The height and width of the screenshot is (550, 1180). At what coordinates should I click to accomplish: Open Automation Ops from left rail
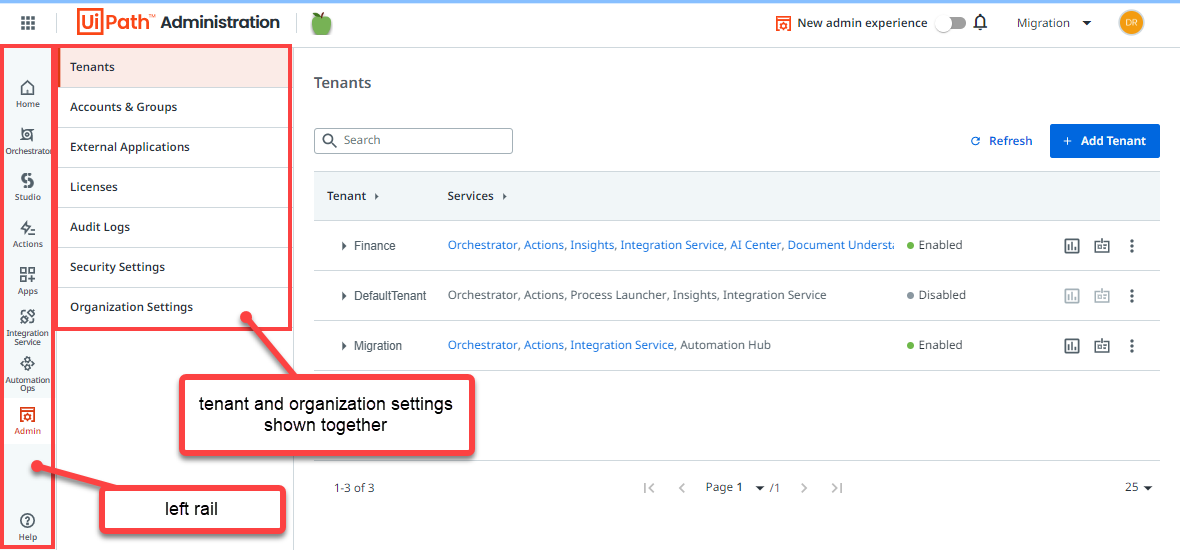click(x=28, y=374)
